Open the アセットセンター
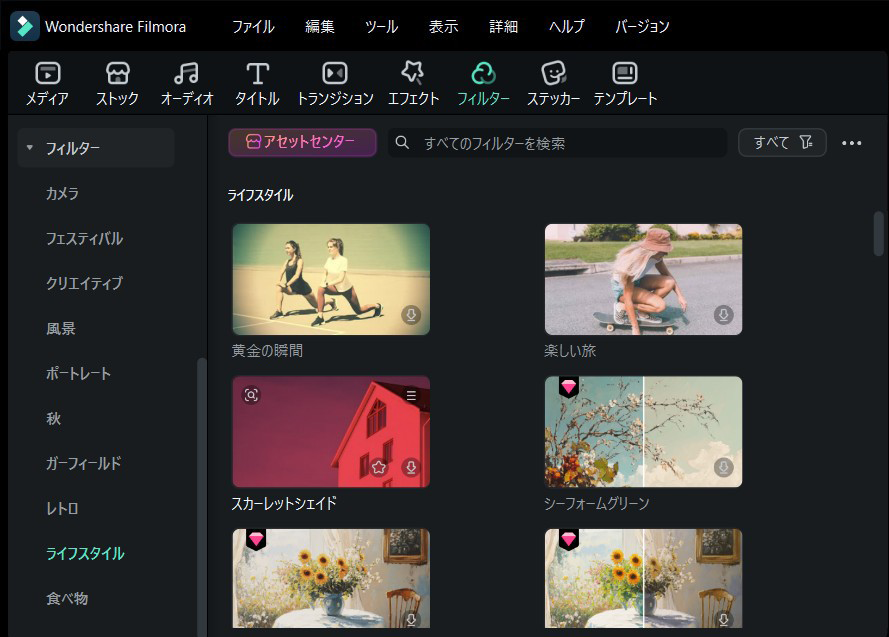 (x=302, y=142)
